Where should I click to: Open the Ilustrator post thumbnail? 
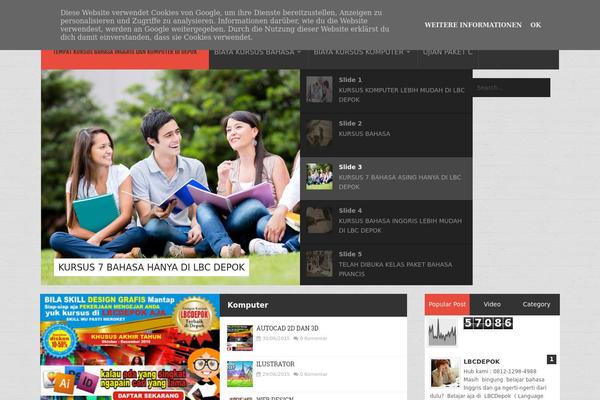(240, 374)
